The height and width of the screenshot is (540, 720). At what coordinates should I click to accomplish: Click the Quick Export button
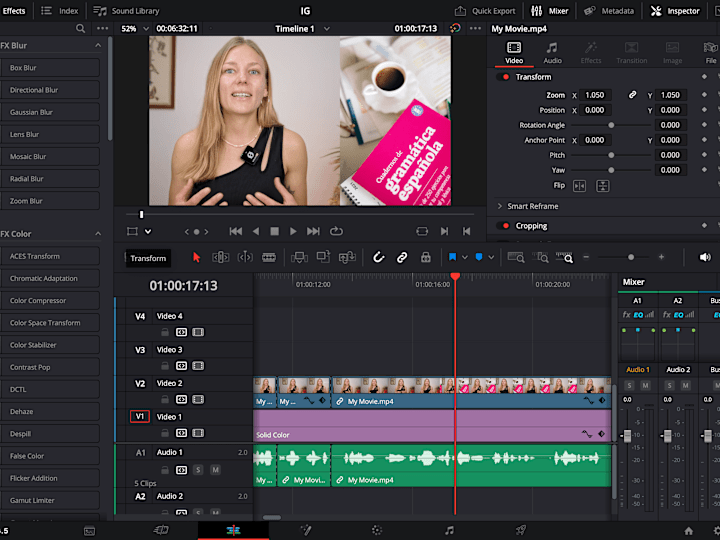(x=485, y=11)
